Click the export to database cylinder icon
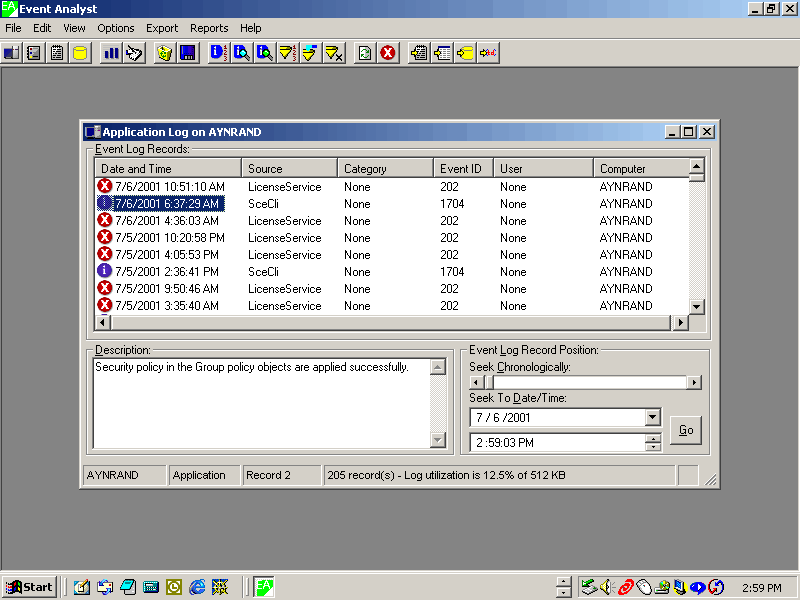This screenshot has width=800, height=600. tap(465, 53)
